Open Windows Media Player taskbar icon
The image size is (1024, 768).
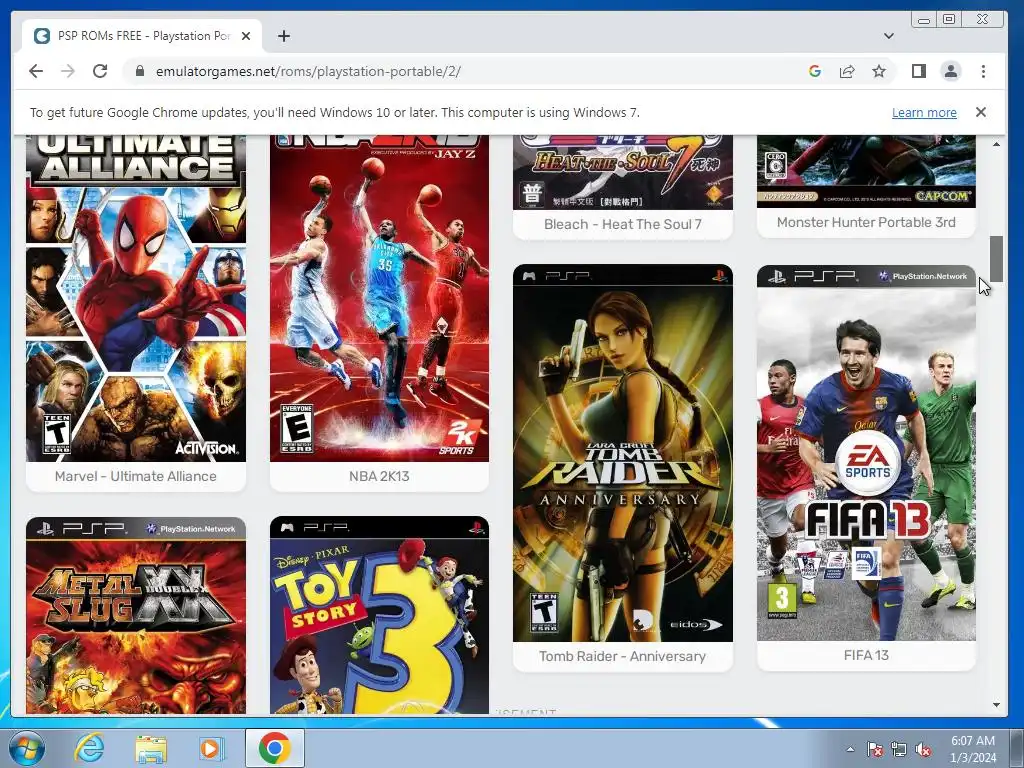210,748
